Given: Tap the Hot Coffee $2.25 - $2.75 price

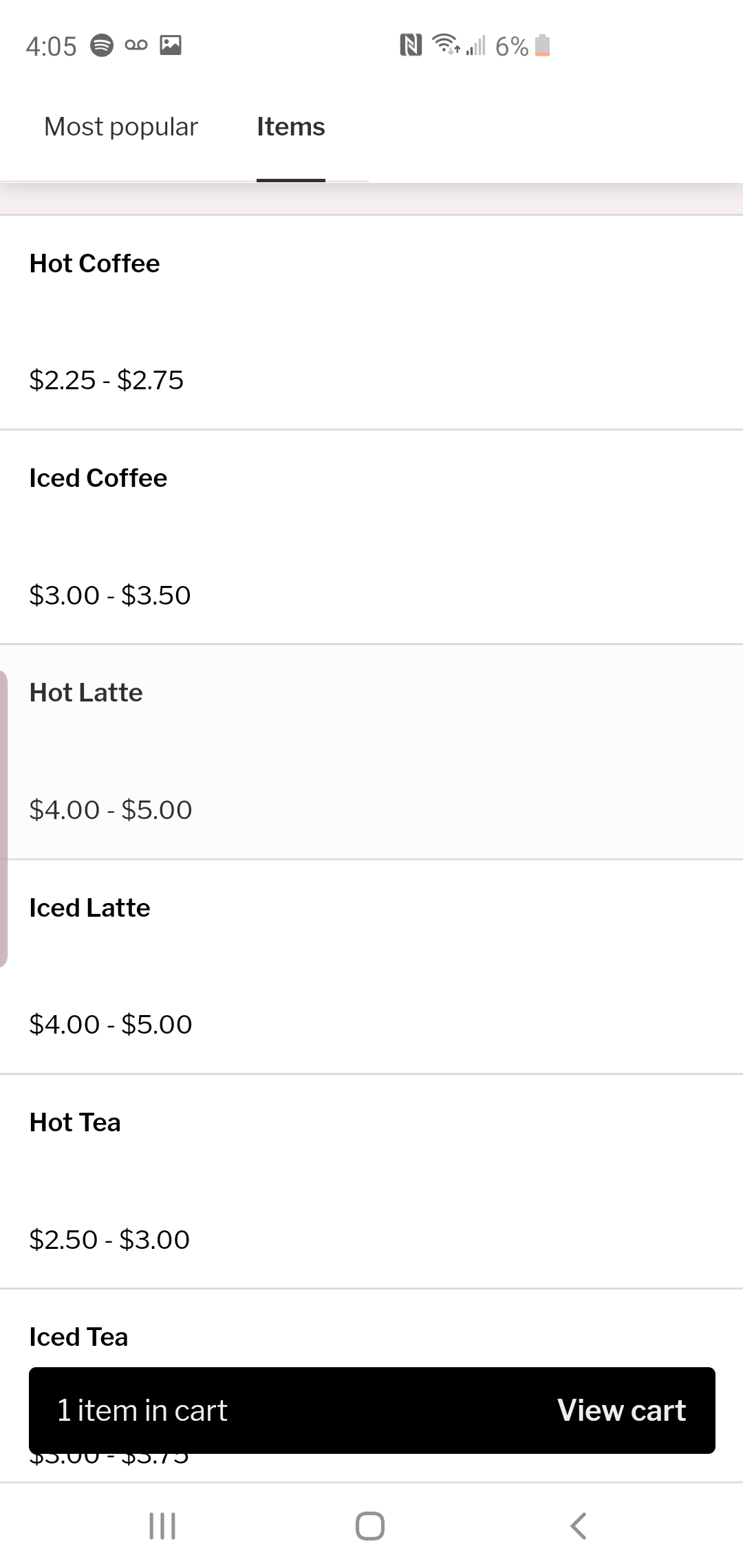Looking at the screenshot, I should click(107, 380).
